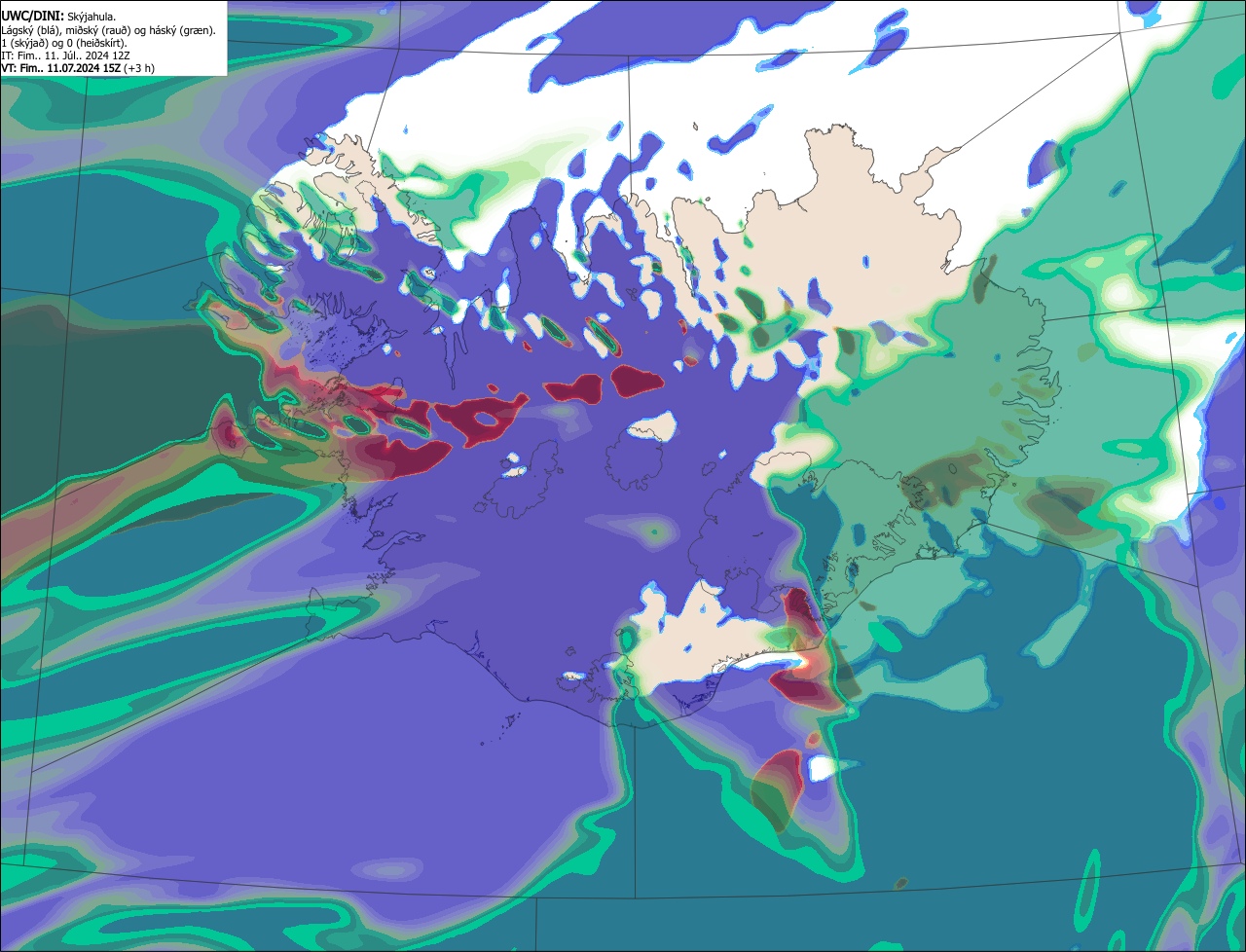
Task: Select the 'IT: Fim.. 11. Júl.. 2024 12Z' text
Action: (66, 55)
